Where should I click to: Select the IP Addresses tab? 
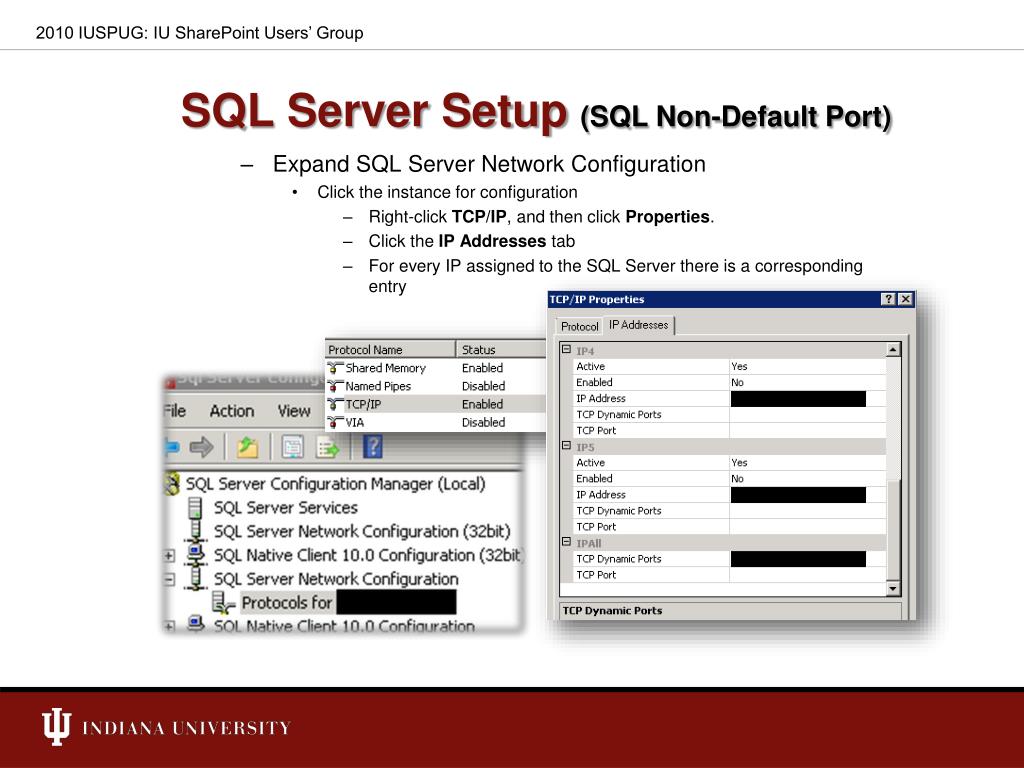coord(639,325)
